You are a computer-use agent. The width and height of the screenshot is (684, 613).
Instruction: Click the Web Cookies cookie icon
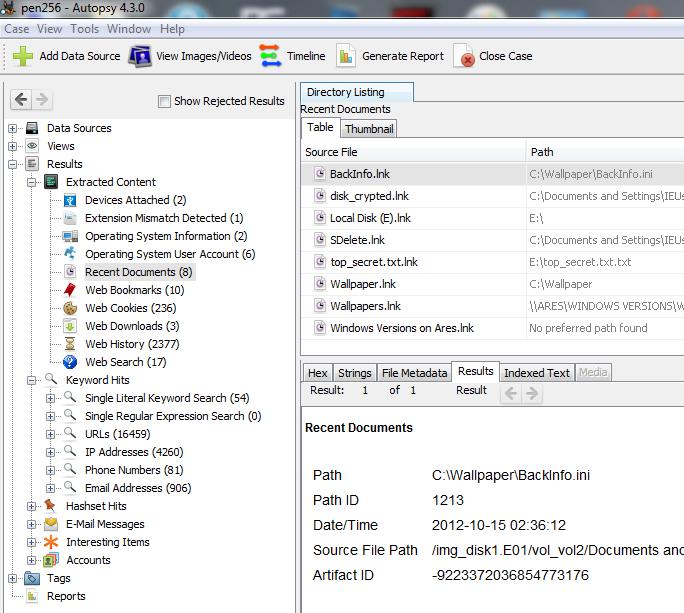tap(70, 308)
